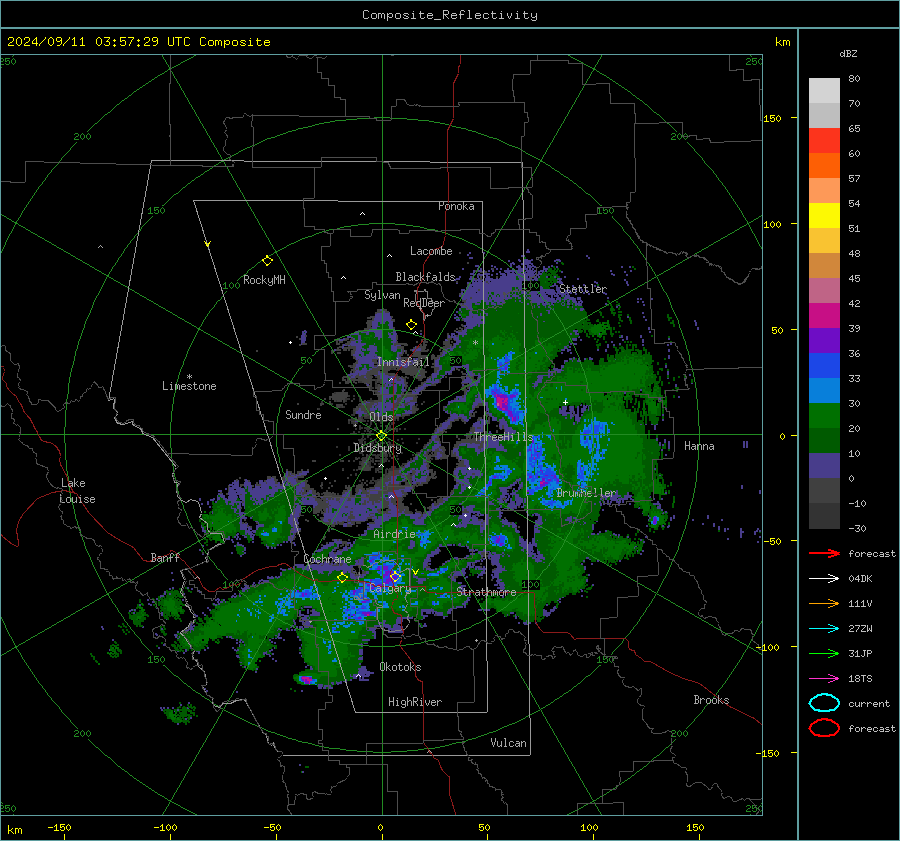Image resolution: width=900 pixels, height=841 pixels.
Task: Click the Airdrie city label
Action: (x=394, y=534)
